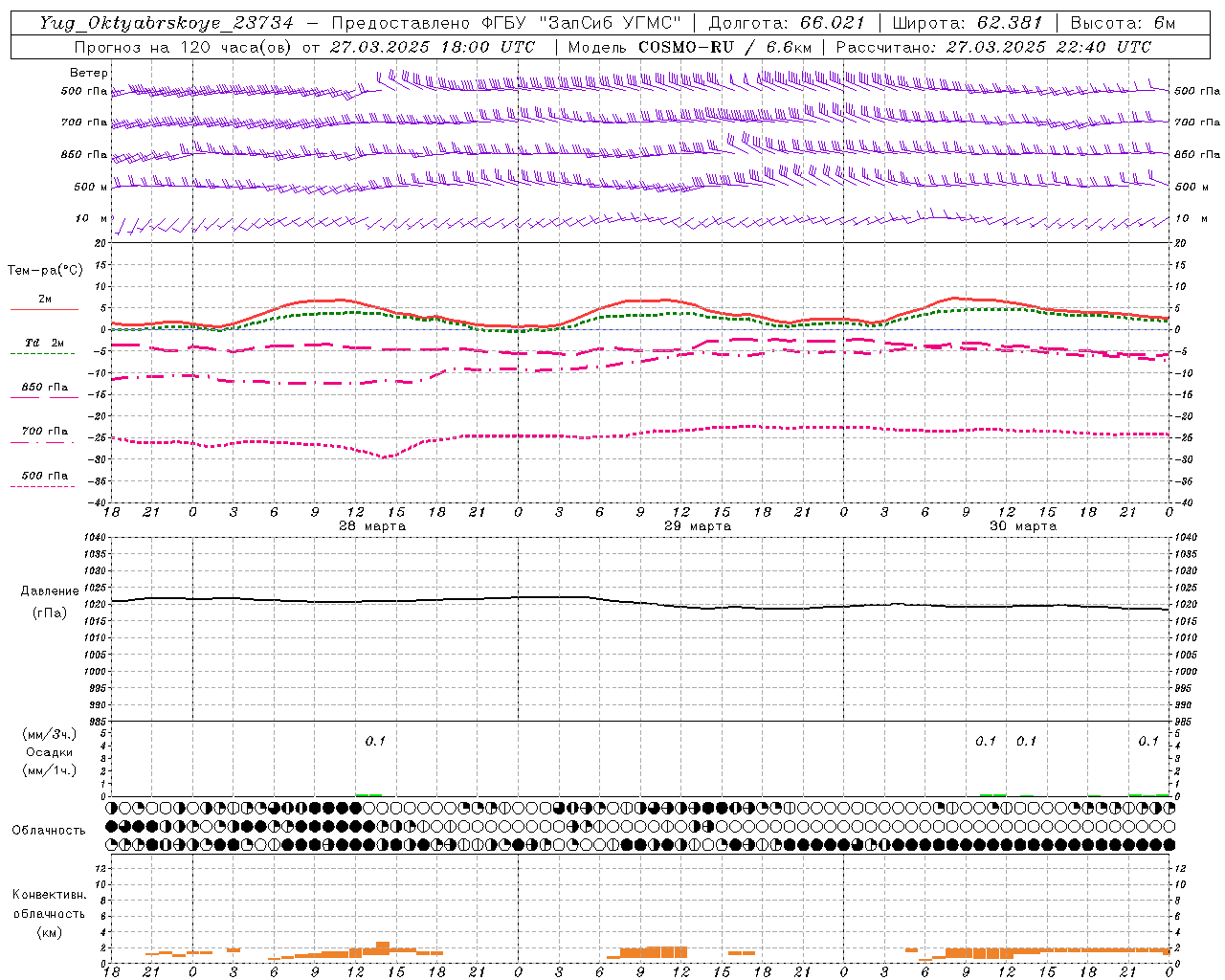Click the '29 марта' date label
The image size is (1225, 980).
point(698,526)
